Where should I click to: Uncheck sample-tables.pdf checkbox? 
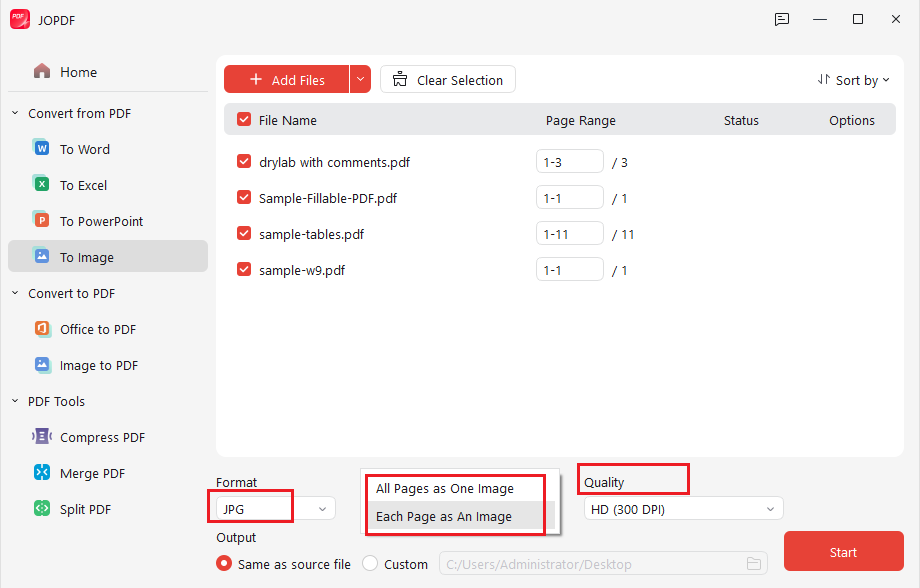pyautogui.click(x=244, y=234)
